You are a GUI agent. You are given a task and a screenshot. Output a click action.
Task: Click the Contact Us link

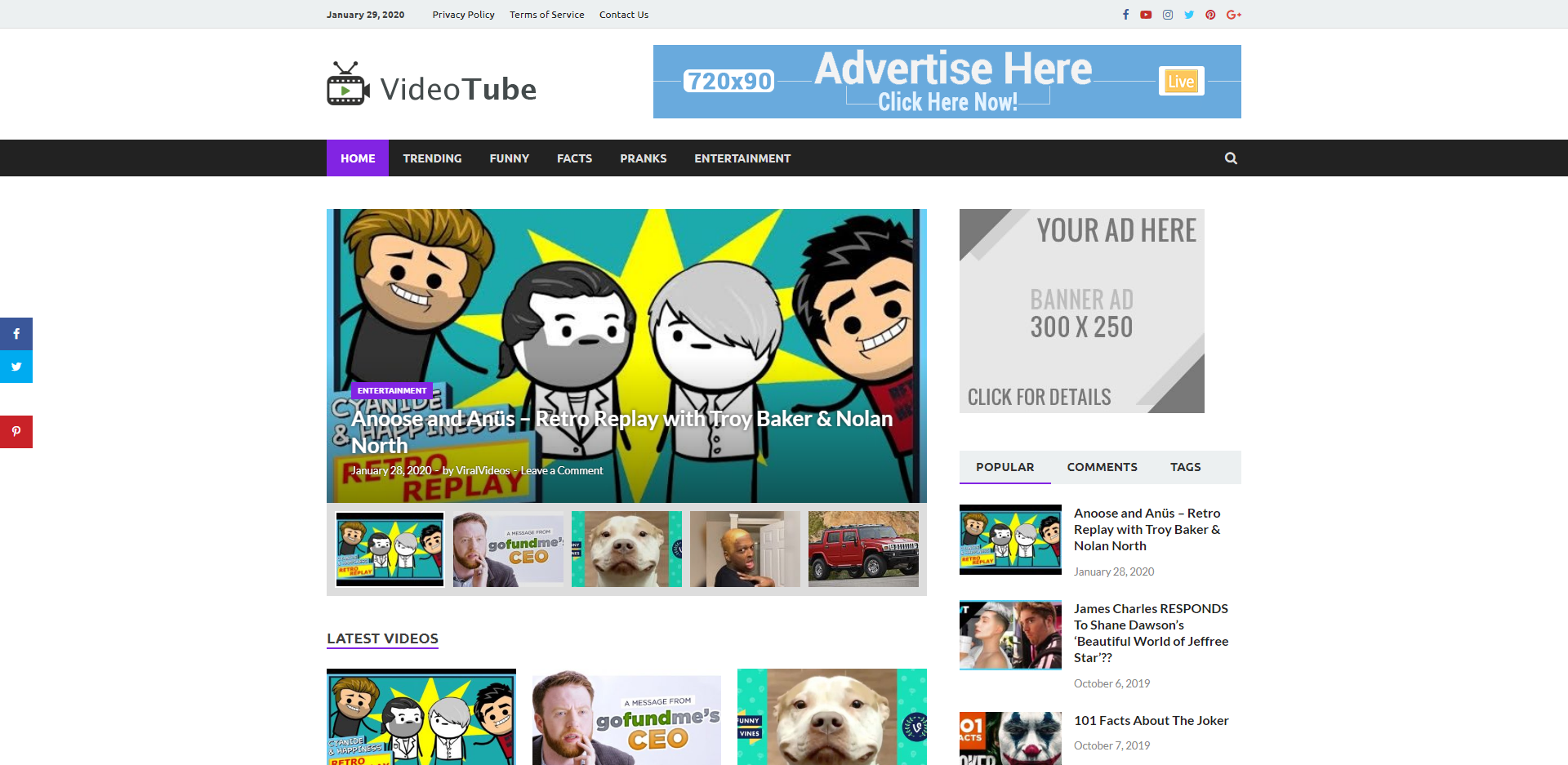tap(623, 15)
